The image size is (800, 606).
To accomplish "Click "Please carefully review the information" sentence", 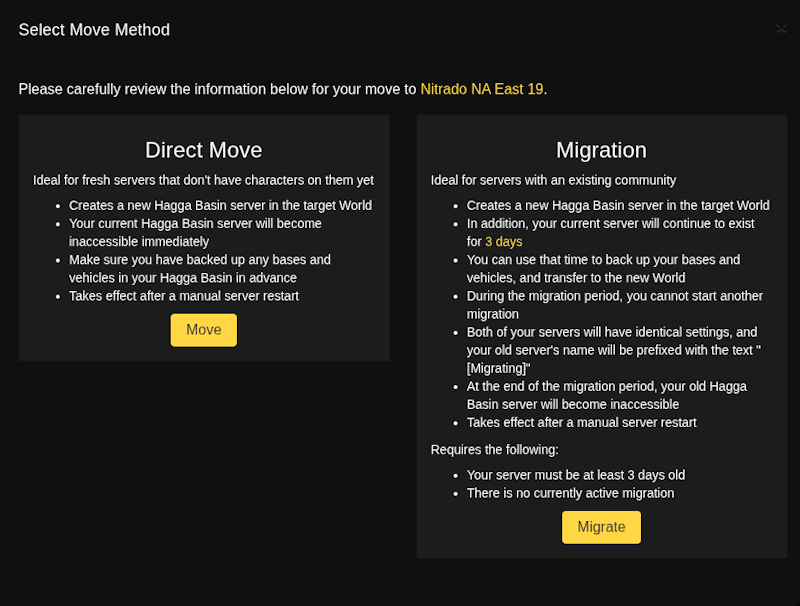I will [283, 89].
